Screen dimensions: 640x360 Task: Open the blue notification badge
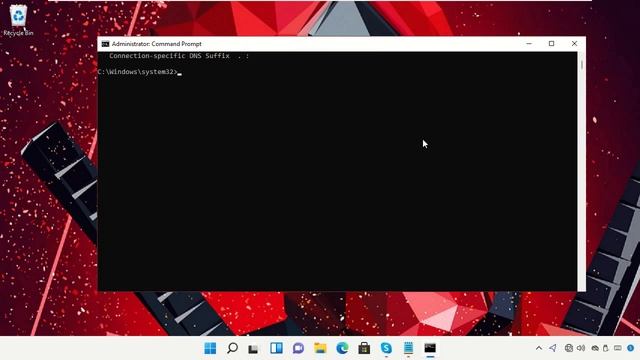(631, 348)
